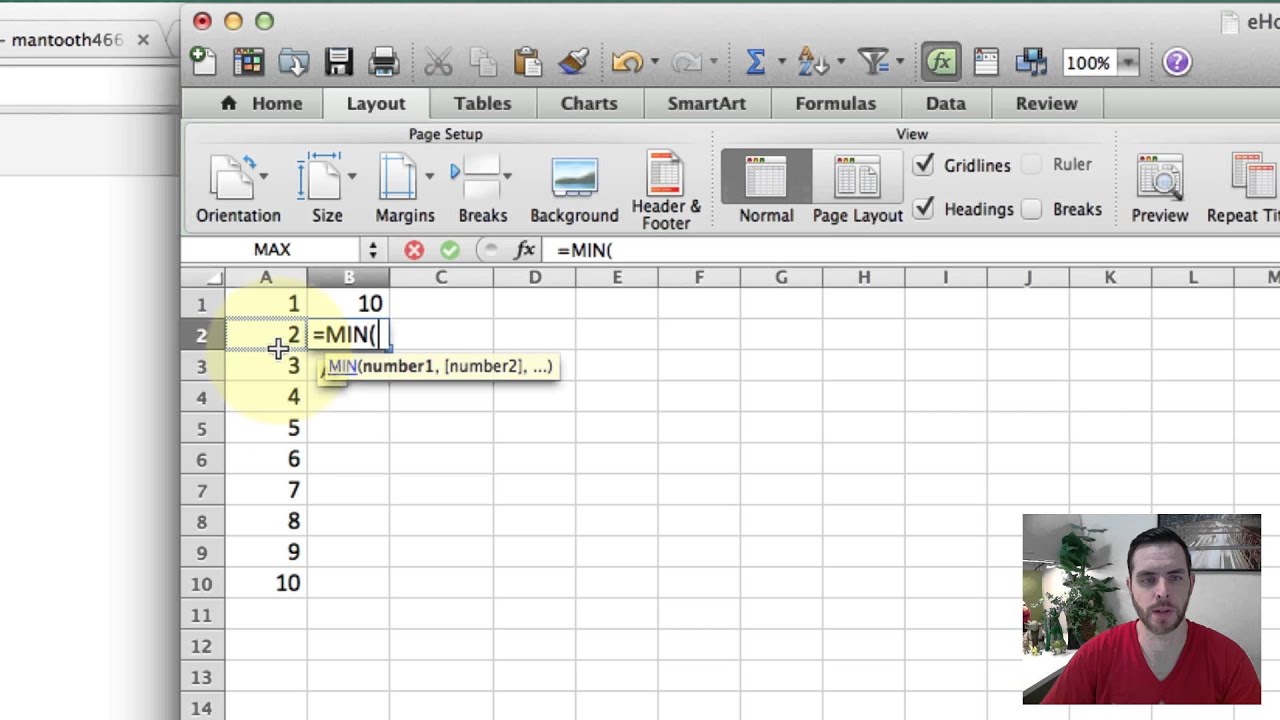Enable the Ruler checkbox

click(x=1032, y=165)
